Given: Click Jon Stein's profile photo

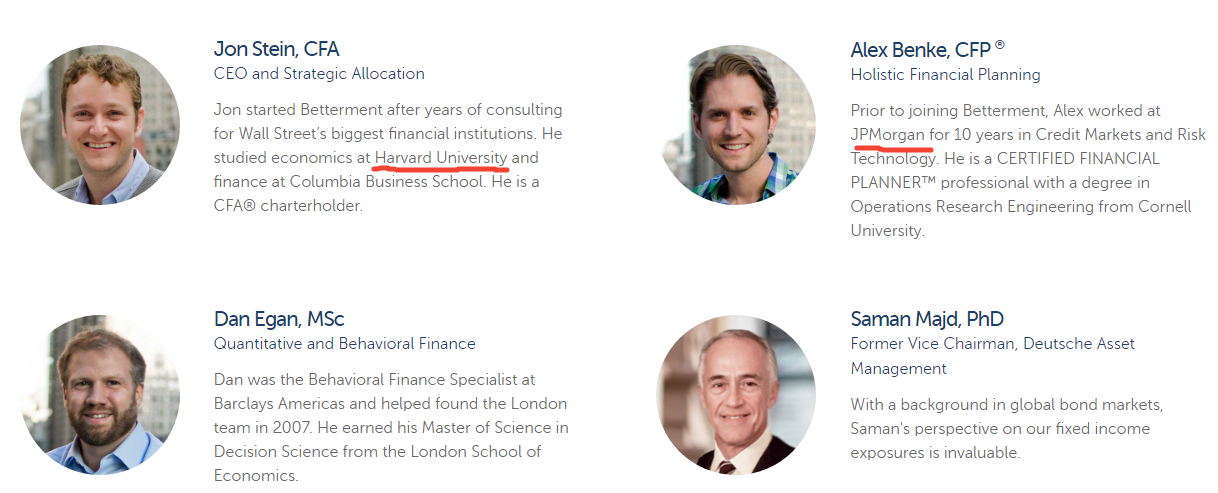Looking at the screenshot, I should point(100,124).
